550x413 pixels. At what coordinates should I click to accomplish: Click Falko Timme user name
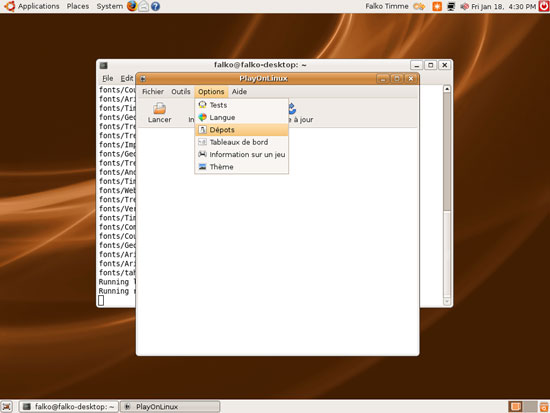click(387, 6)
